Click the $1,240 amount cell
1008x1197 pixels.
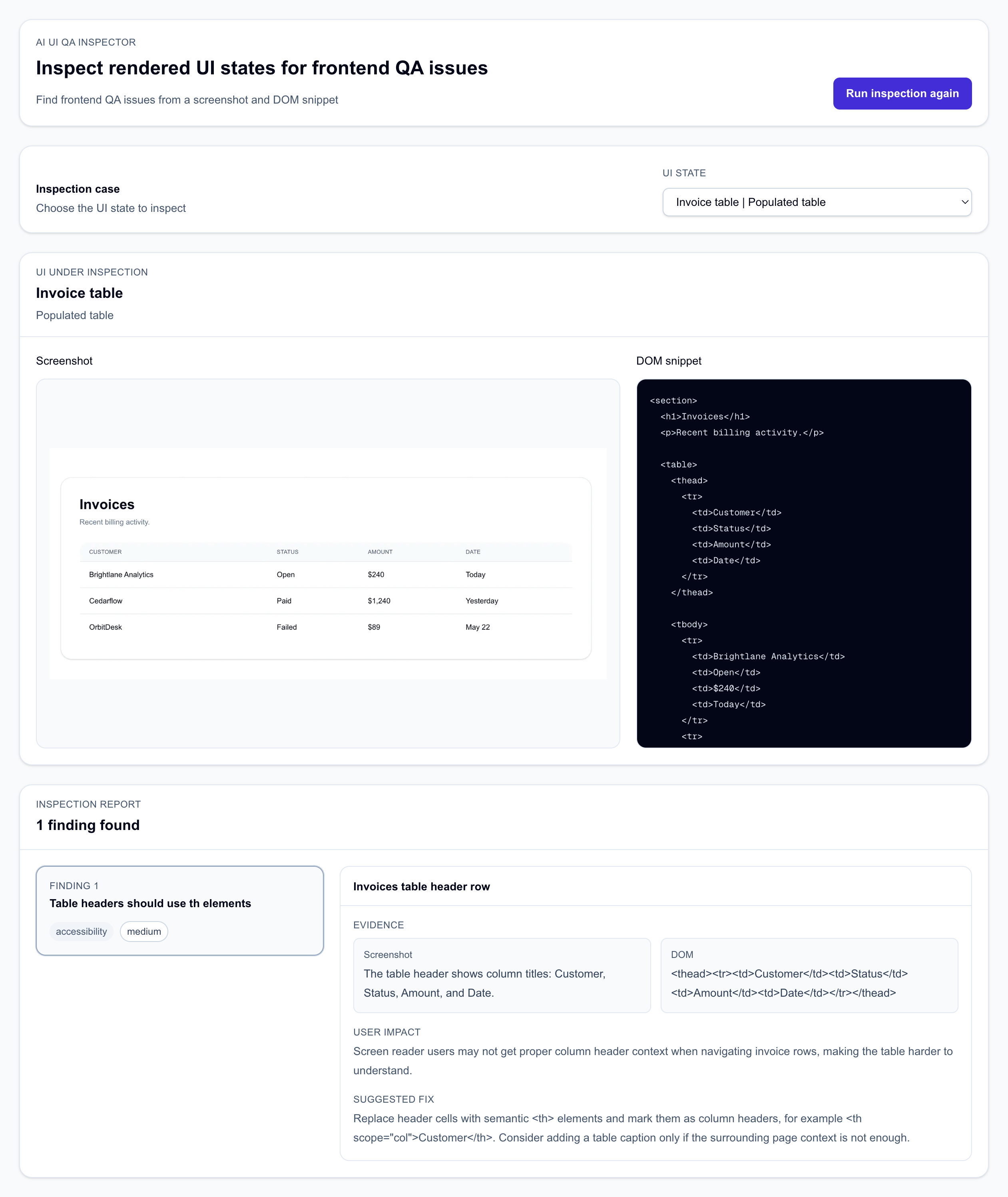[x=379, y=601]
